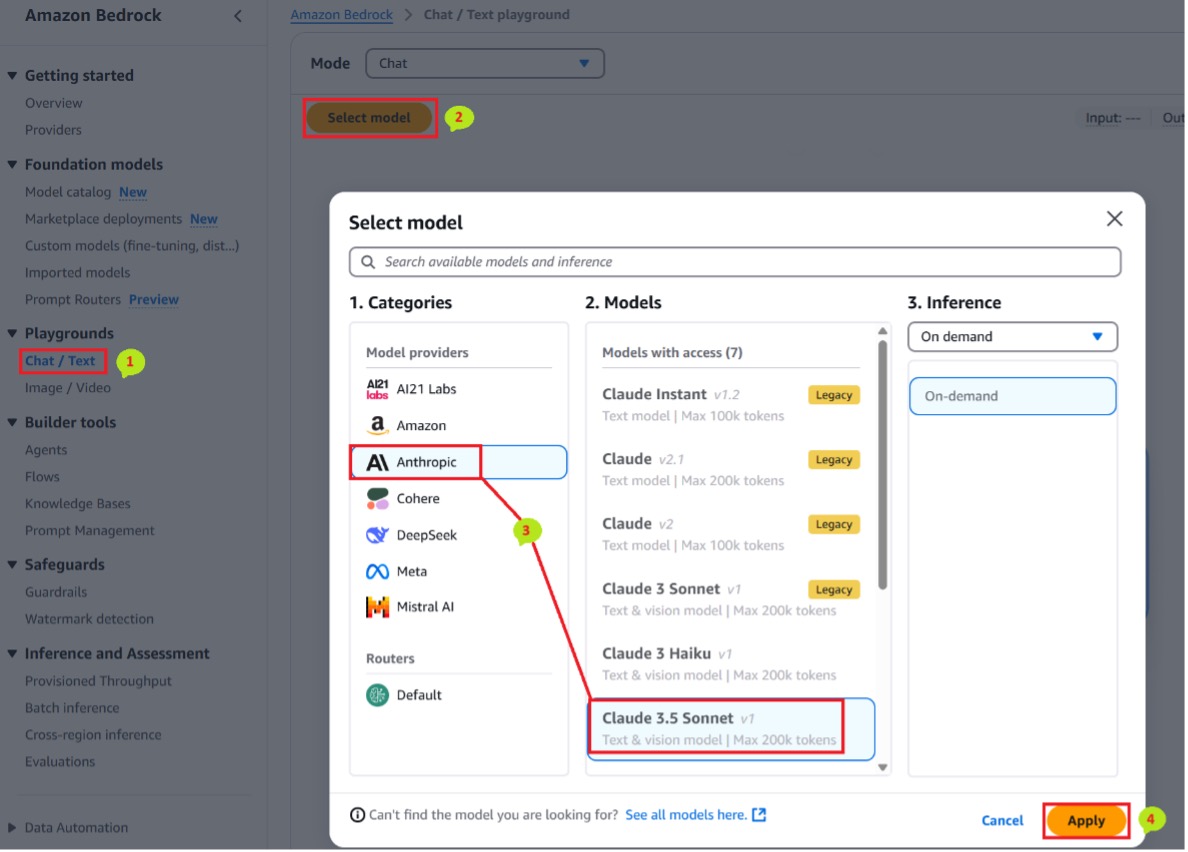Pick the DeepSeek whale icon
This screenshot has height=852, width=1188.
click(377, 535)
